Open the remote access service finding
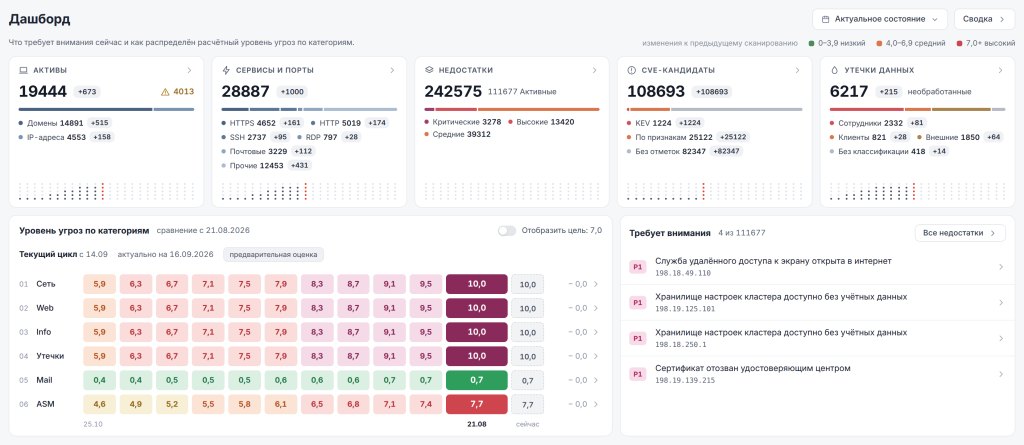The height and width of the screenshot is (445, 1024). click(x=817, y=267)
